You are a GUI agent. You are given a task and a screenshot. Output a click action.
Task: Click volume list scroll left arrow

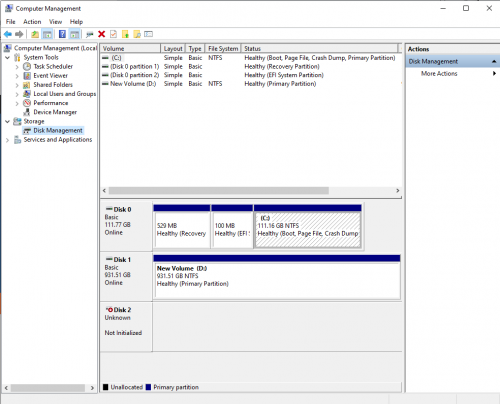104,190
